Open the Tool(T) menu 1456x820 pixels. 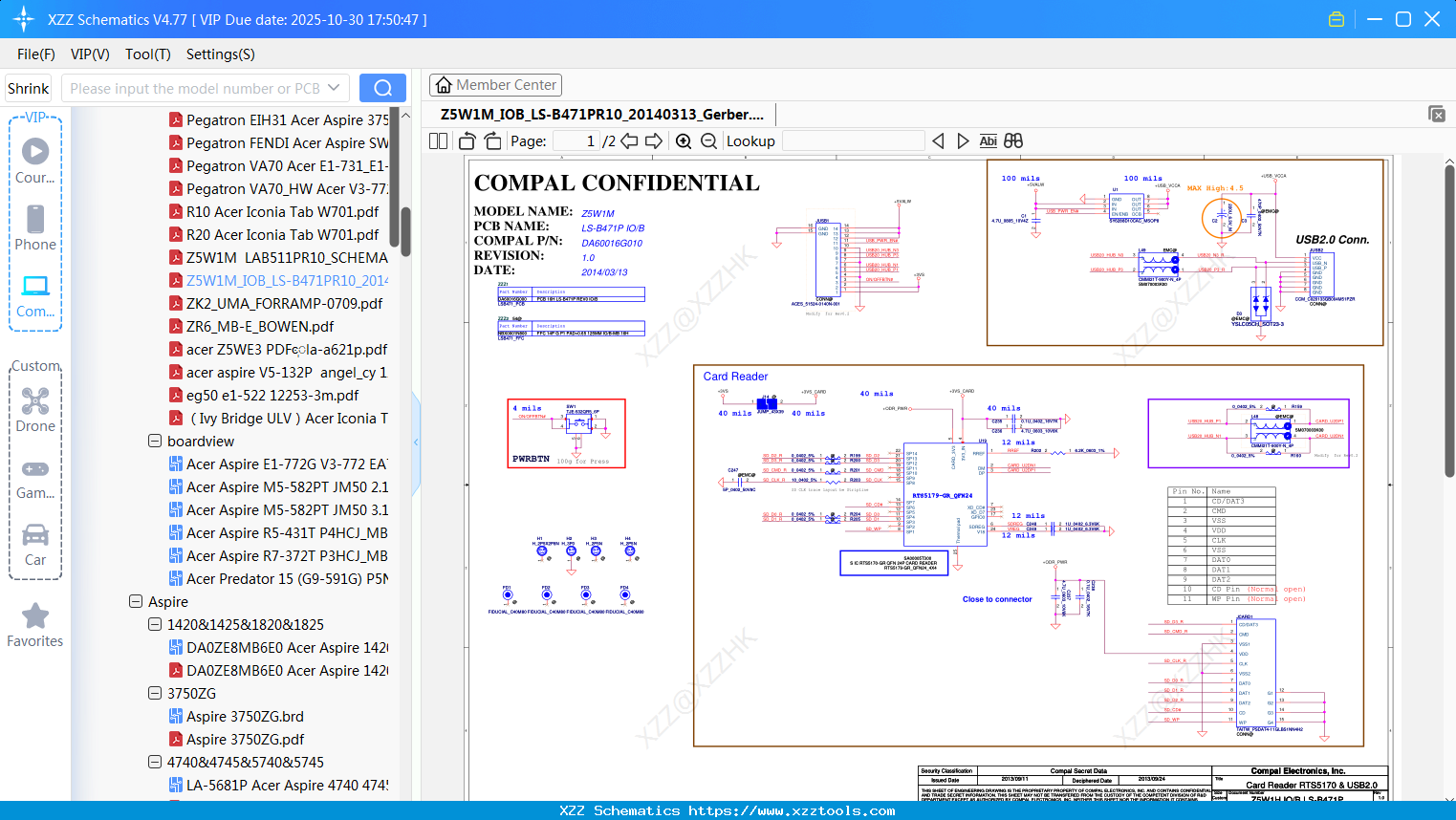(148, 54)
